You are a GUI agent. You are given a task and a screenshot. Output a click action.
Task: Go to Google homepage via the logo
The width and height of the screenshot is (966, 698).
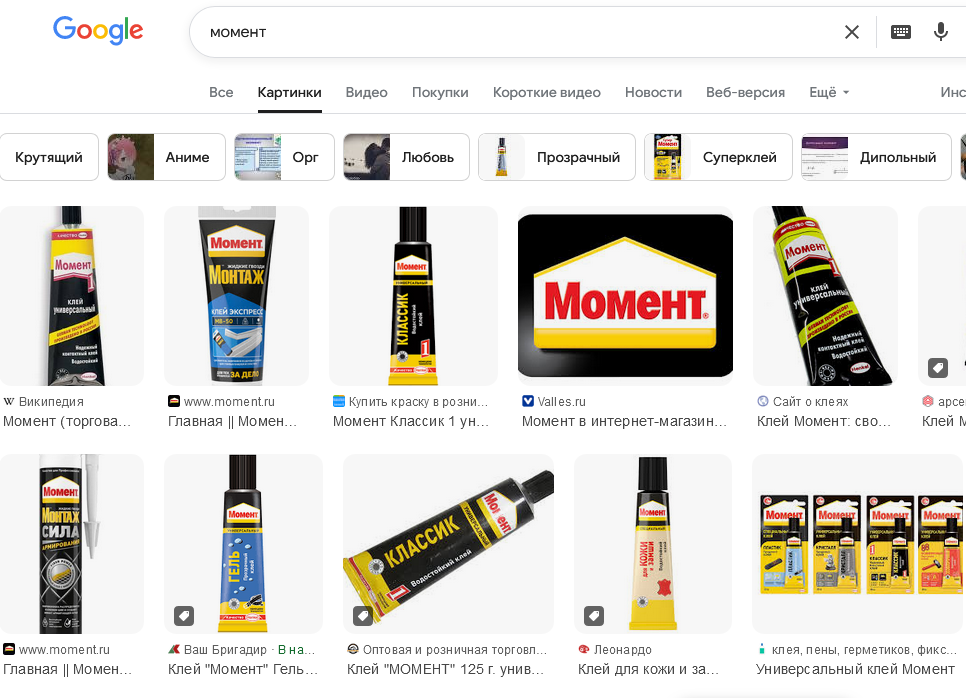point(98,30)
